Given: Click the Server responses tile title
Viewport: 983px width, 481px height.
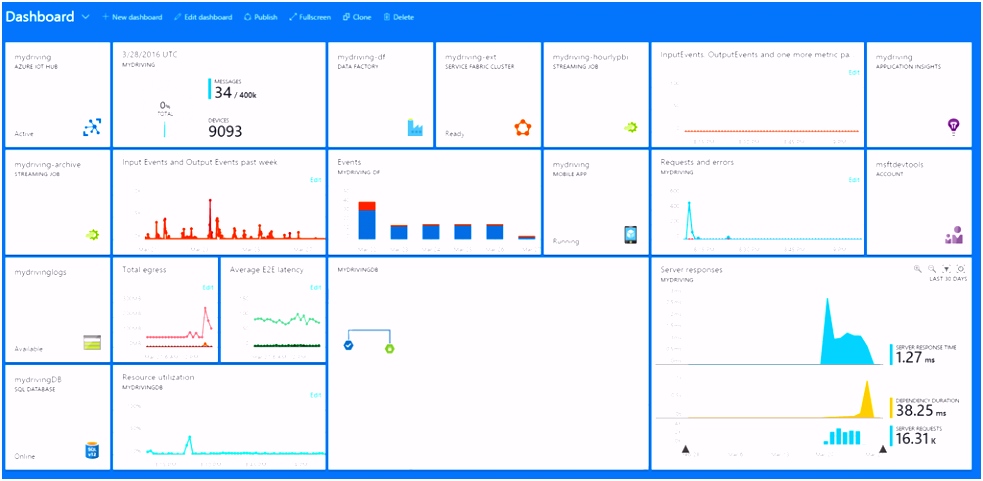Looking at the screenshot, I should tap(691, 270).
